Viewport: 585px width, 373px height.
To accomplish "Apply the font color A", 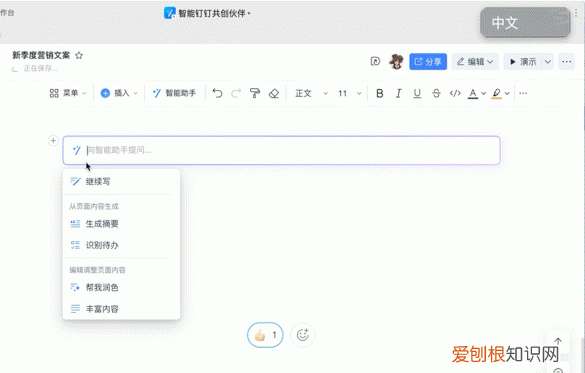I will tap(473, 93).
